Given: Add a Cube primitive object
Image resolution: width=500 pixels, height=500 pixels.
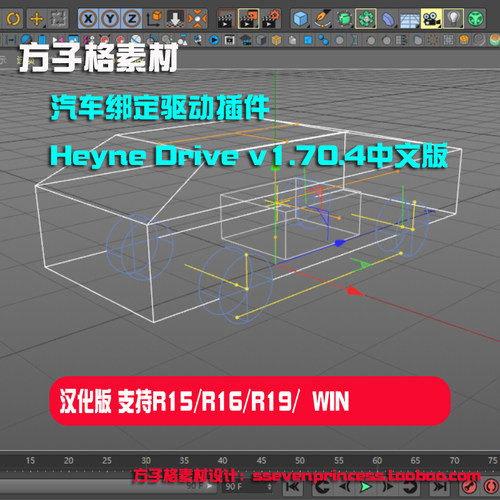Looking at the screenshot, I should (x=301, y=19).
